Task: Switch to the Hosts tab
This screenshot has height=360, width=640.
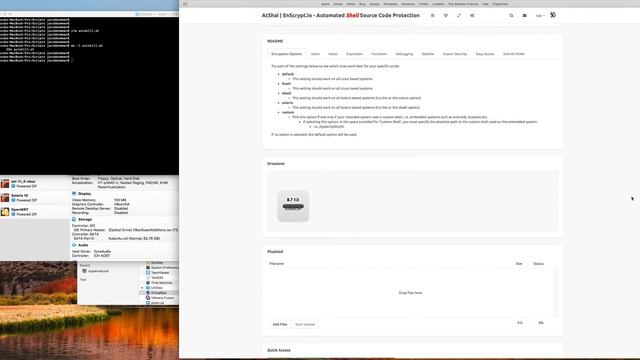Action: point(333,54)
